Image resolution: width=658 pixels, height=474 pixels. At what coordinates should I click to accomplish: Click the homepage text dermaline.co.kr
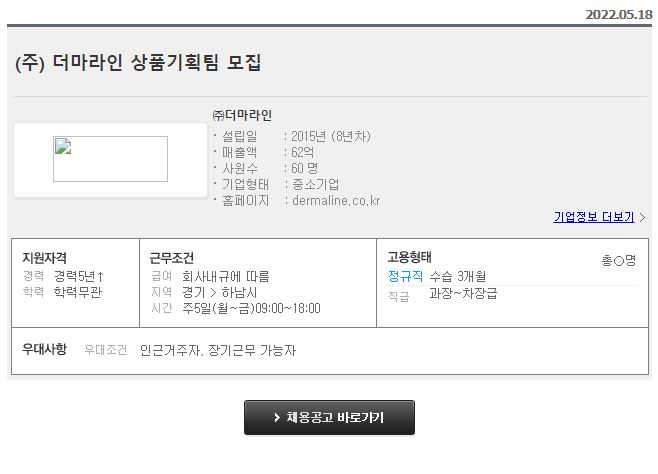click(x=336, y=201)
